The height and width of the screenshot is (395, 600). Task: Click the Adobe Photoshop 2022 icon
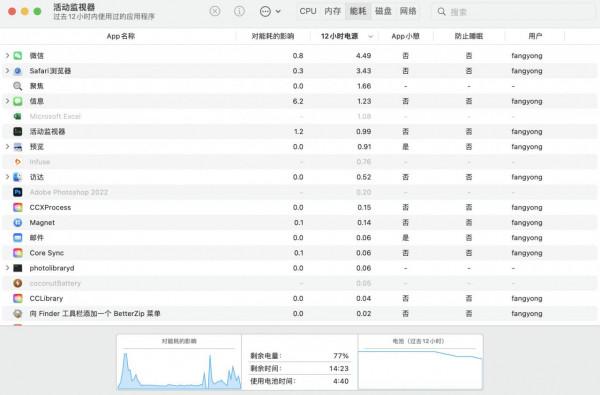click(x=18, y=192)
